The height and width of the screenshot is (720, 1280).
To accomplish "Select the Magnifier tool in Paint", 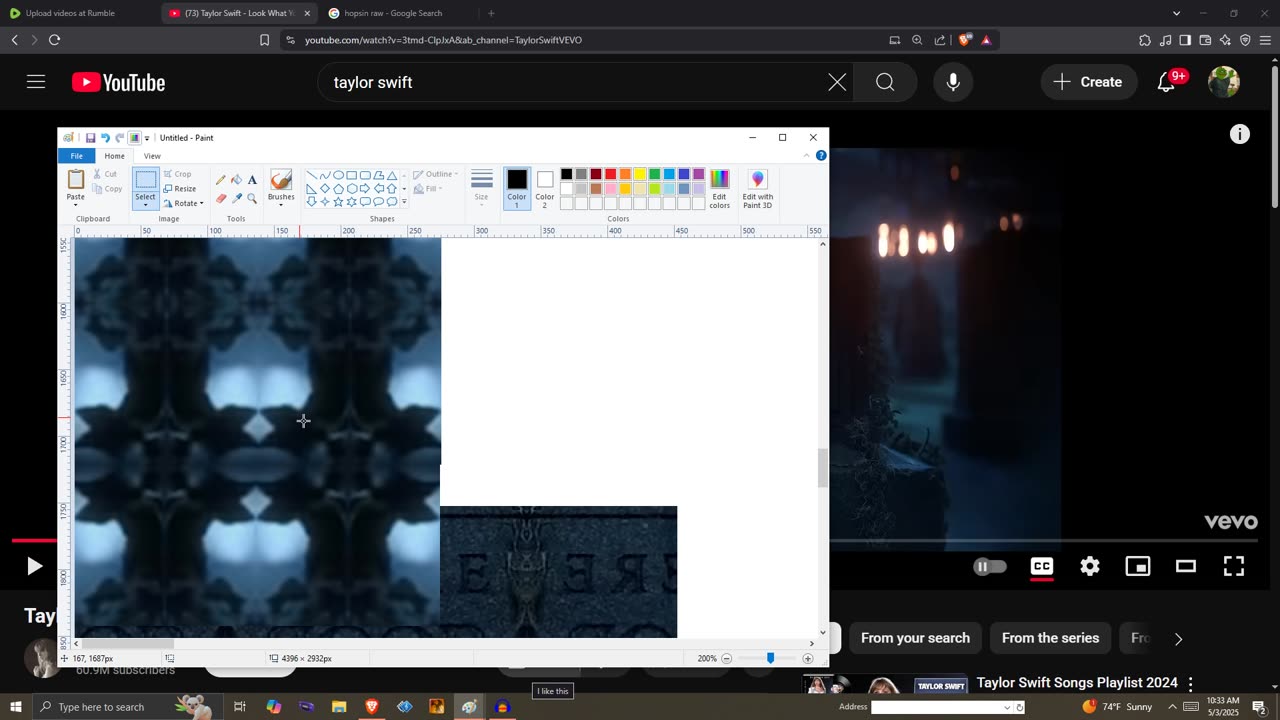I will pyautogui.click(x=252, y=198).
